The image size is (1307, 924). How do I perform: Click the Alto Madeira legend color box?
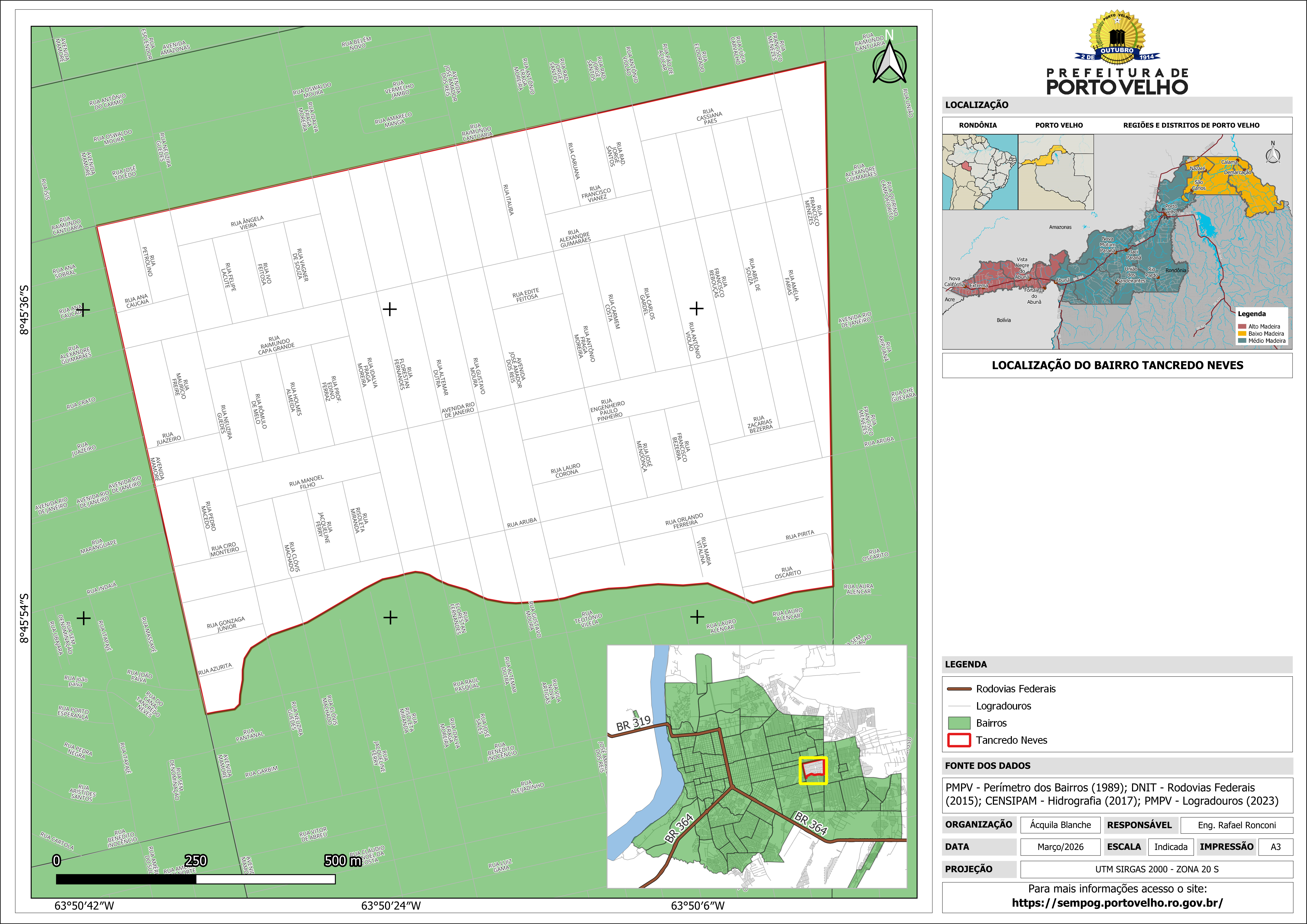pos(1242,327)
